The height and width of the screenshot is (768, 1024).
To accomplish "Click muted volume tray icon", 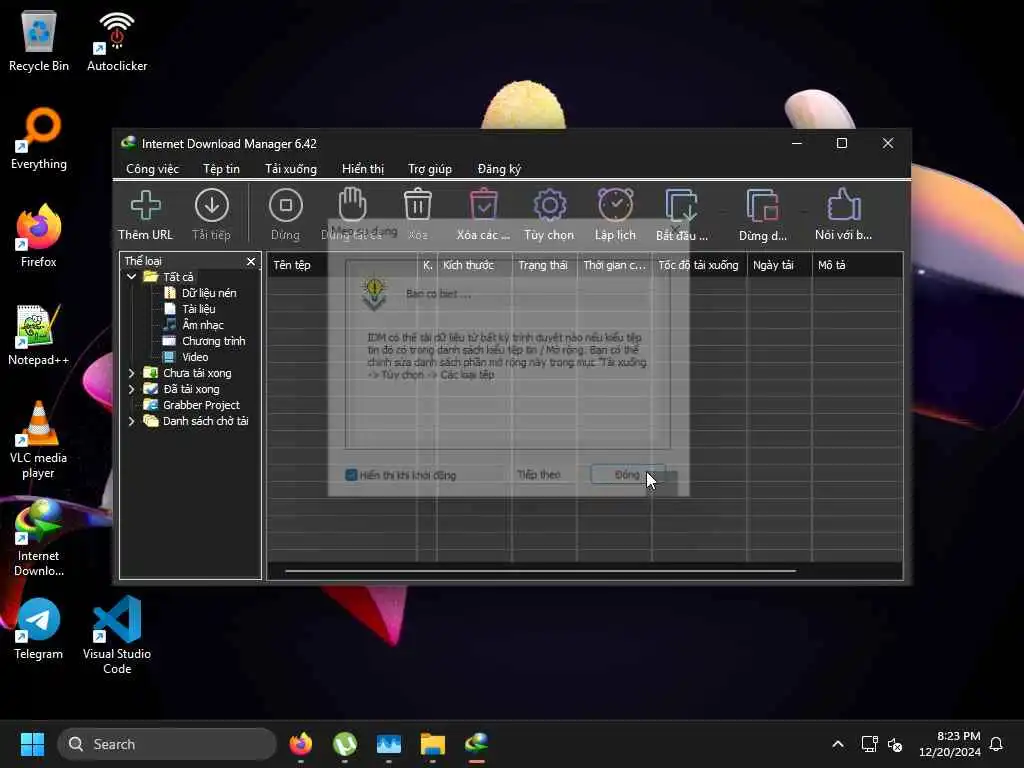I will [x=895, y=744].
